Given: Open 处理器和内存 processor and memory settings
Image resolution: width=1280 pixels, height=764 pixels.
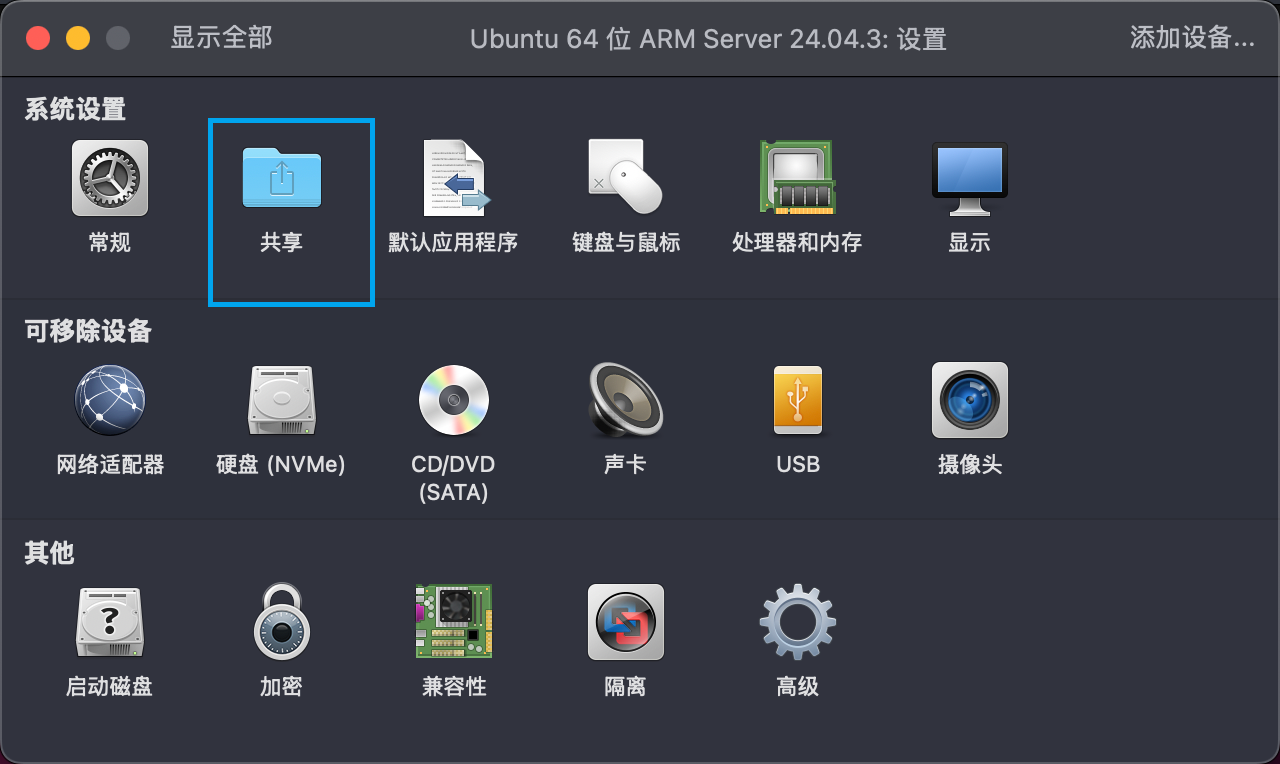Looking at the screenshot, I should tap(798, 178).
